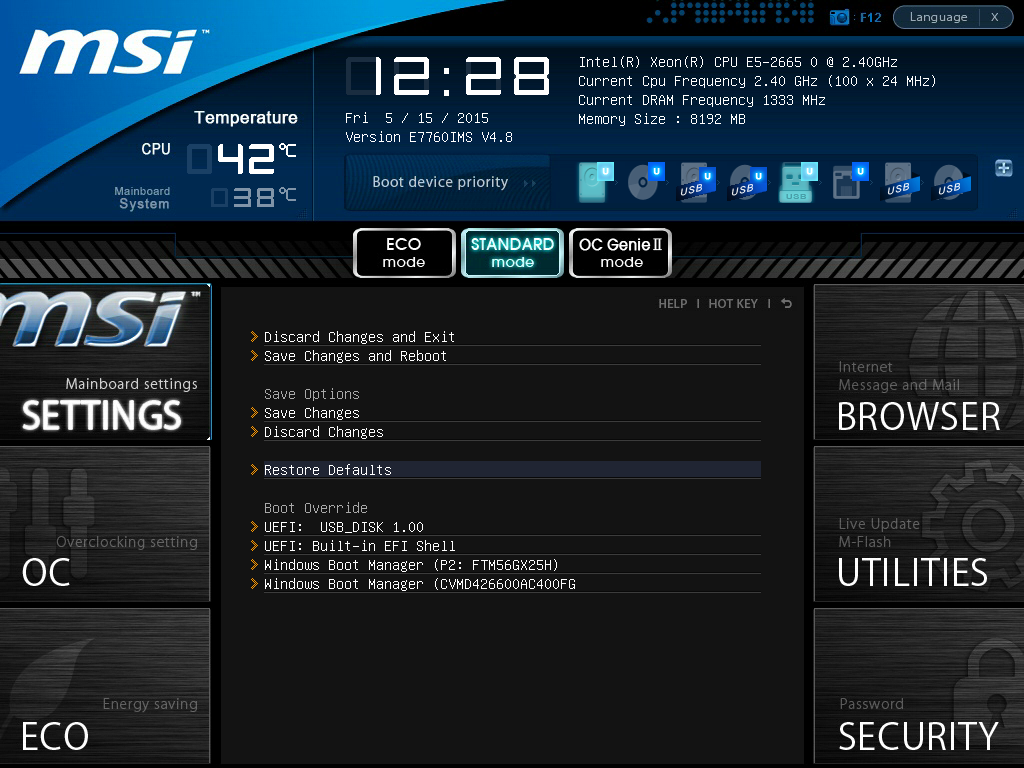Select the highlighted UEFI hard disk boot icon
This screenshot has height=768, width=1024.
(595, 182)
